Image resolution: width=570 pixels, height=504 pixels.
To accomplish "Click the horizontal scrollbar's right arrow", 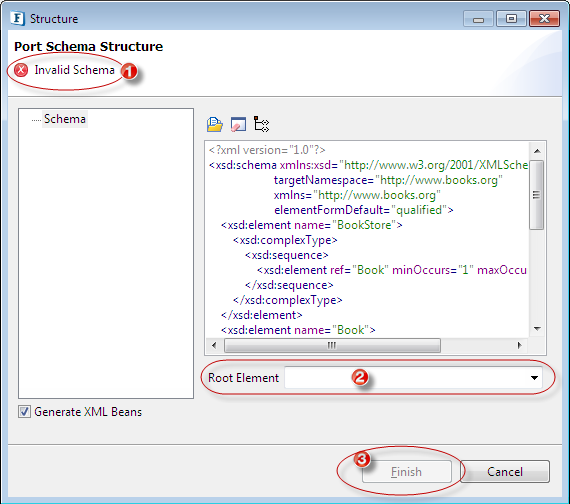I will click(x=520, y=345).
